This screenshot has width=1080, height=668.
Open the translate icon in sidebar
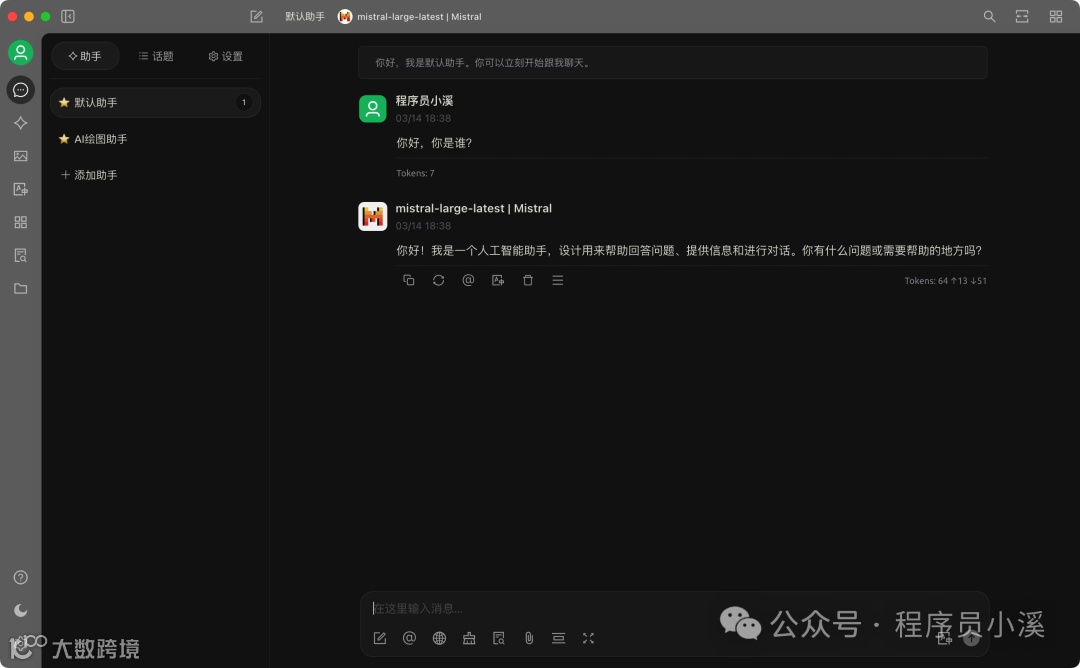21,189
